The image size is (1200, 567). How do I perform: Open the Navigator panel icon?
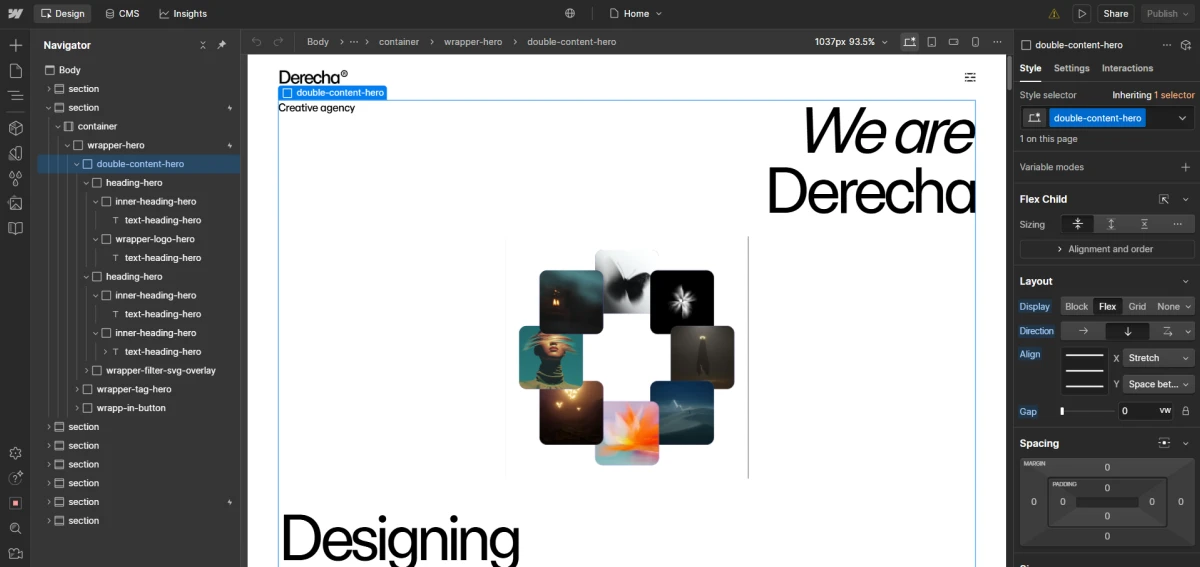(x=15, y=95)
